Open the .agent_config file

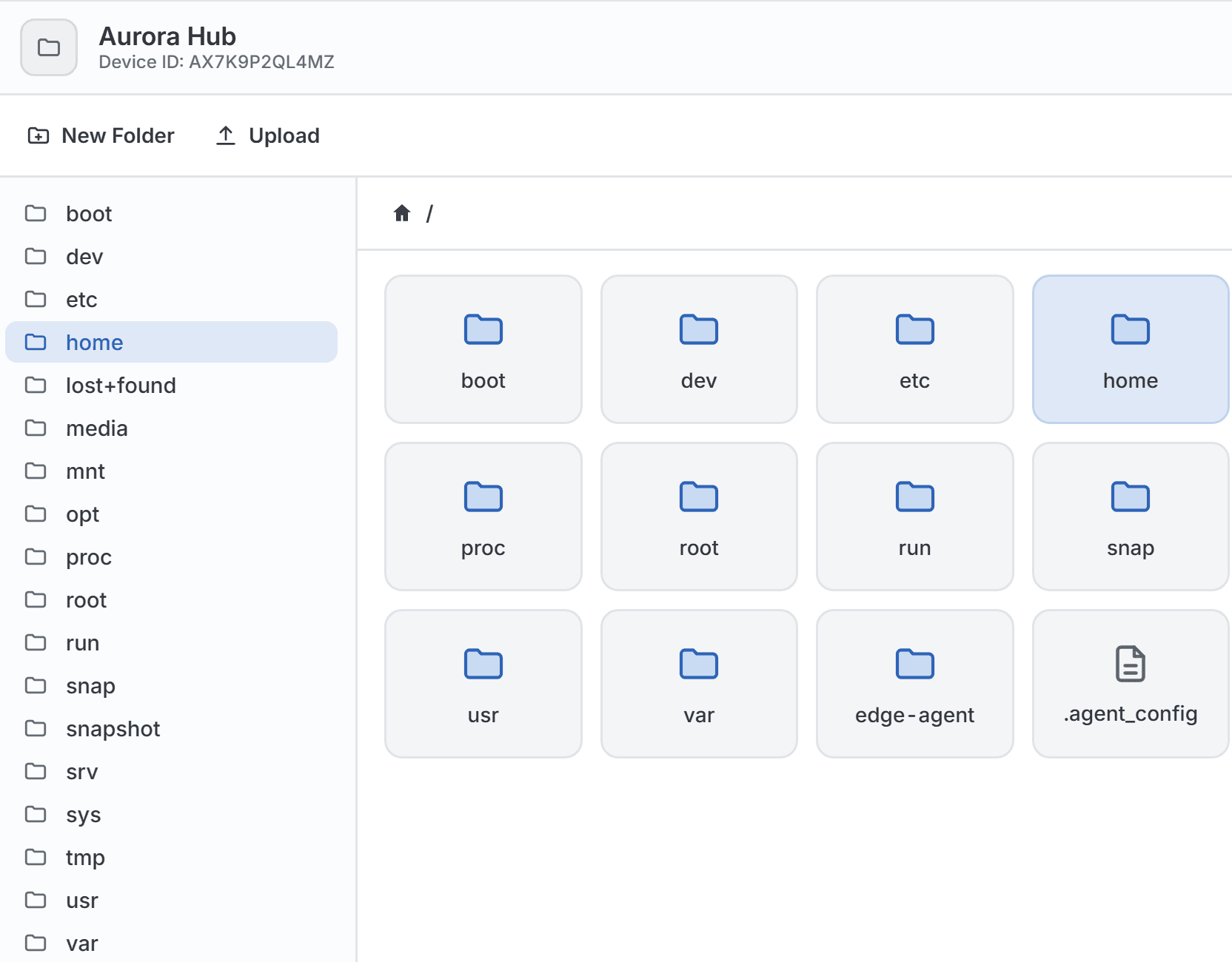pos(1131,684)
